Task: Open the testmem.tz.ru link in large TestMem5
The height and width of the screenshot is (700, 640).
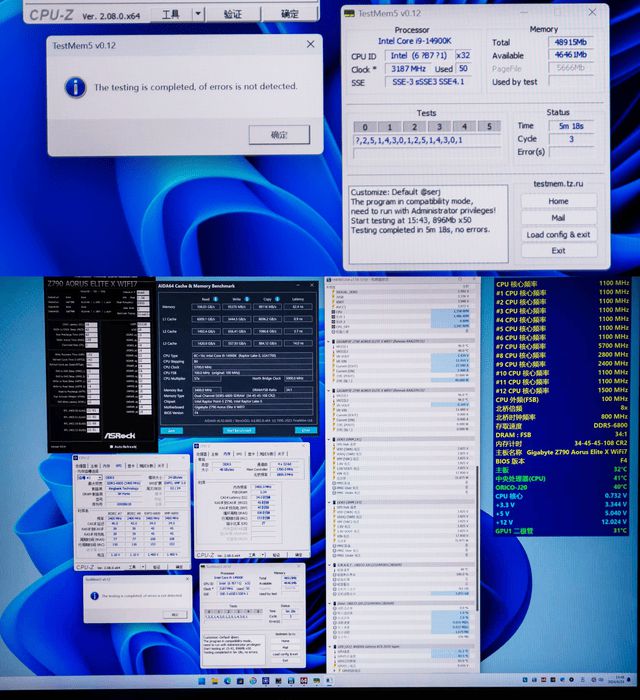Action: (558, 184)
